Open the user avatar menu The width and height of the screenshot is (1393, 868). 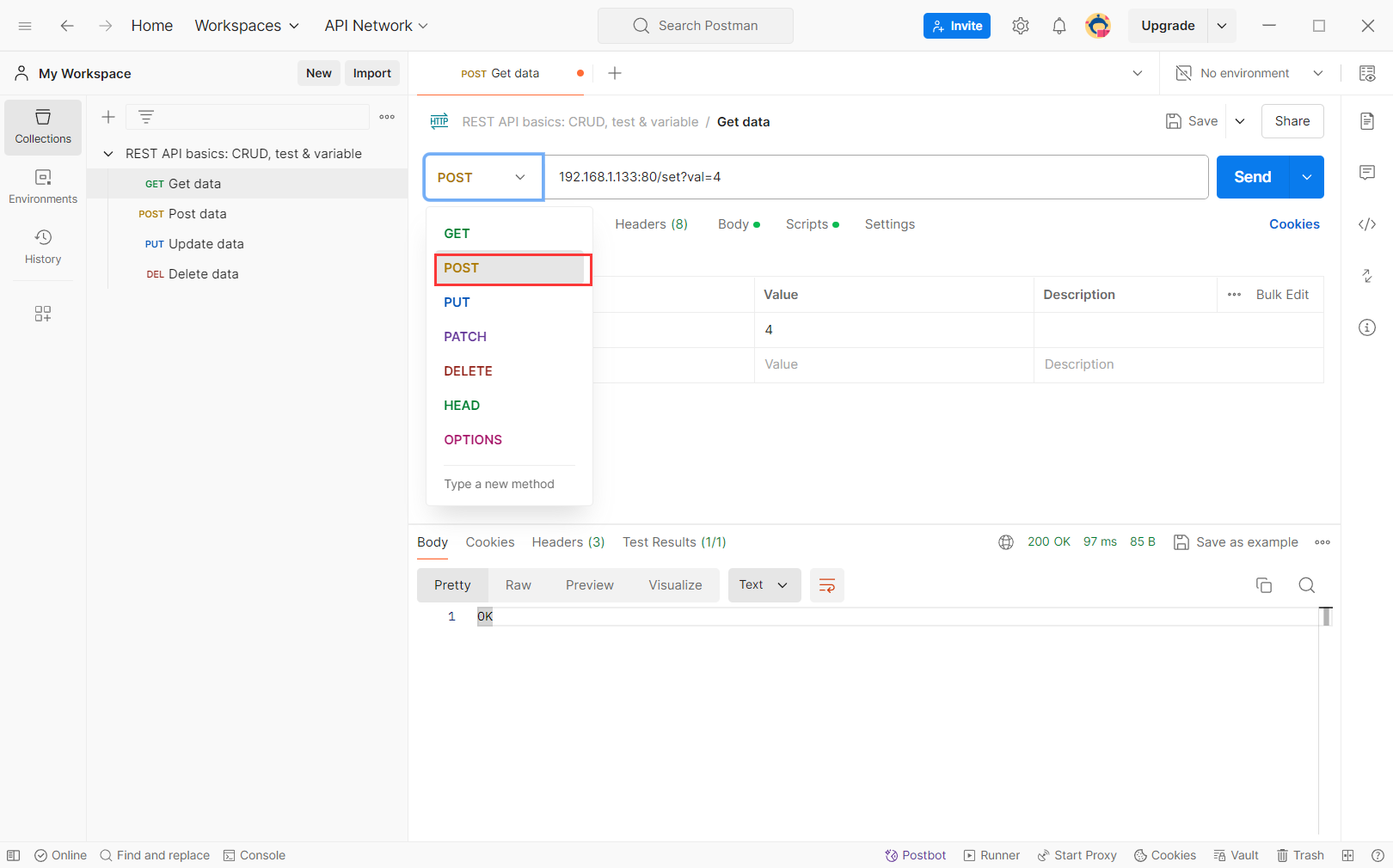(1098, 26)
